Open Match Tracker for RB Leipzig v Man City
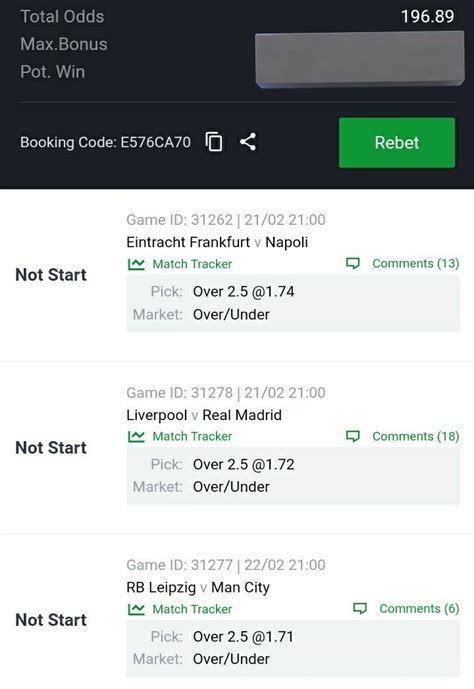Viewport: 474px width, 689px height. coord(192,609)
